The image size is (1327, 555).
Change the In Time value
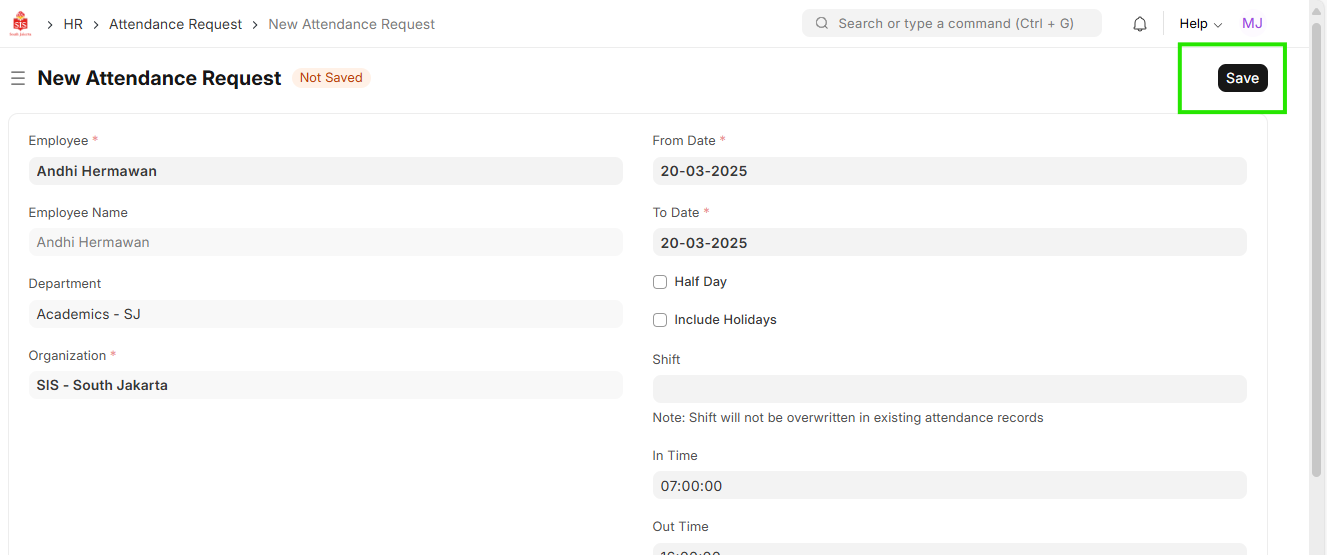[x=949, y=486]
